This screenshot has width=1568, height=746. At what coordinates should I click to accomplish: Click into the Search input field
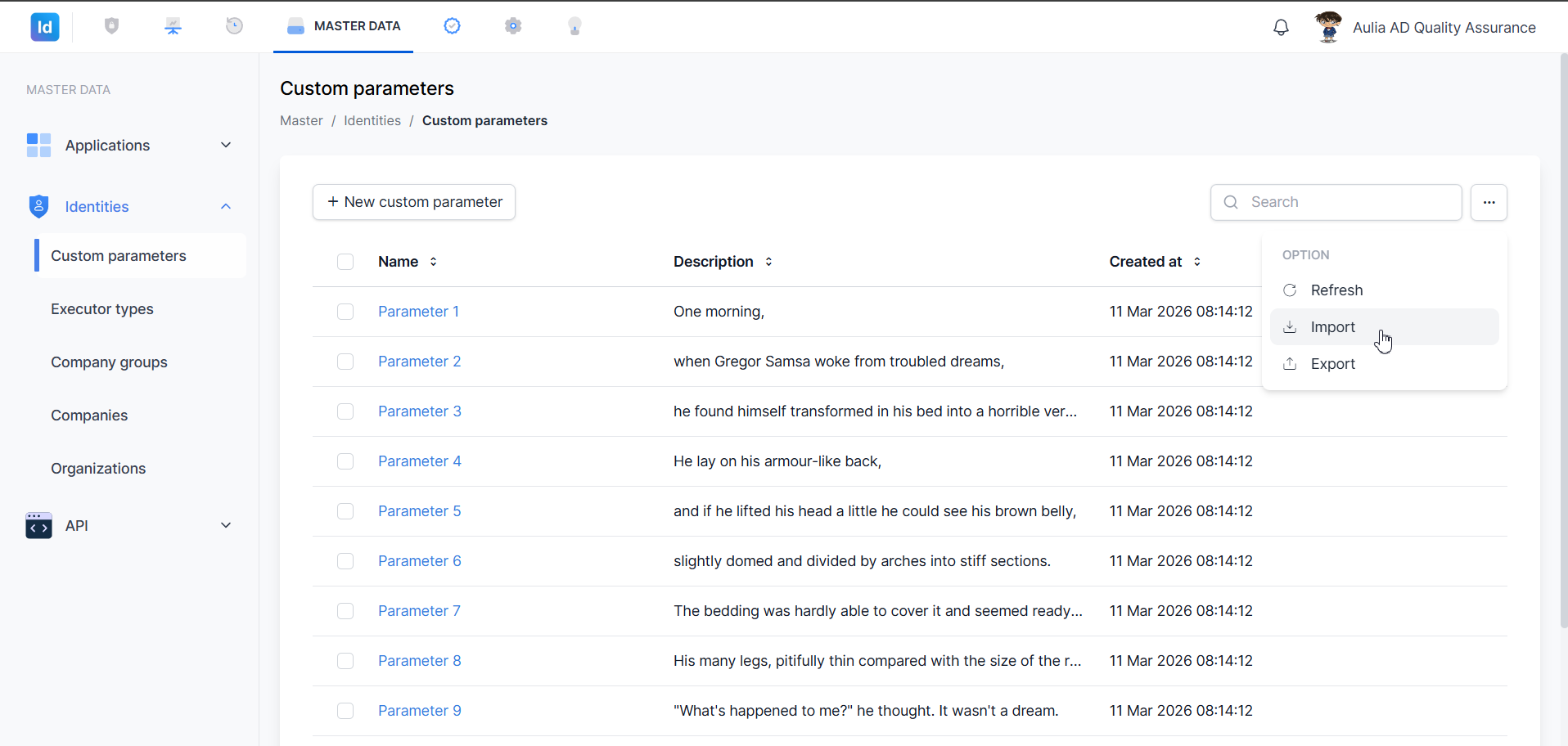1336,202
